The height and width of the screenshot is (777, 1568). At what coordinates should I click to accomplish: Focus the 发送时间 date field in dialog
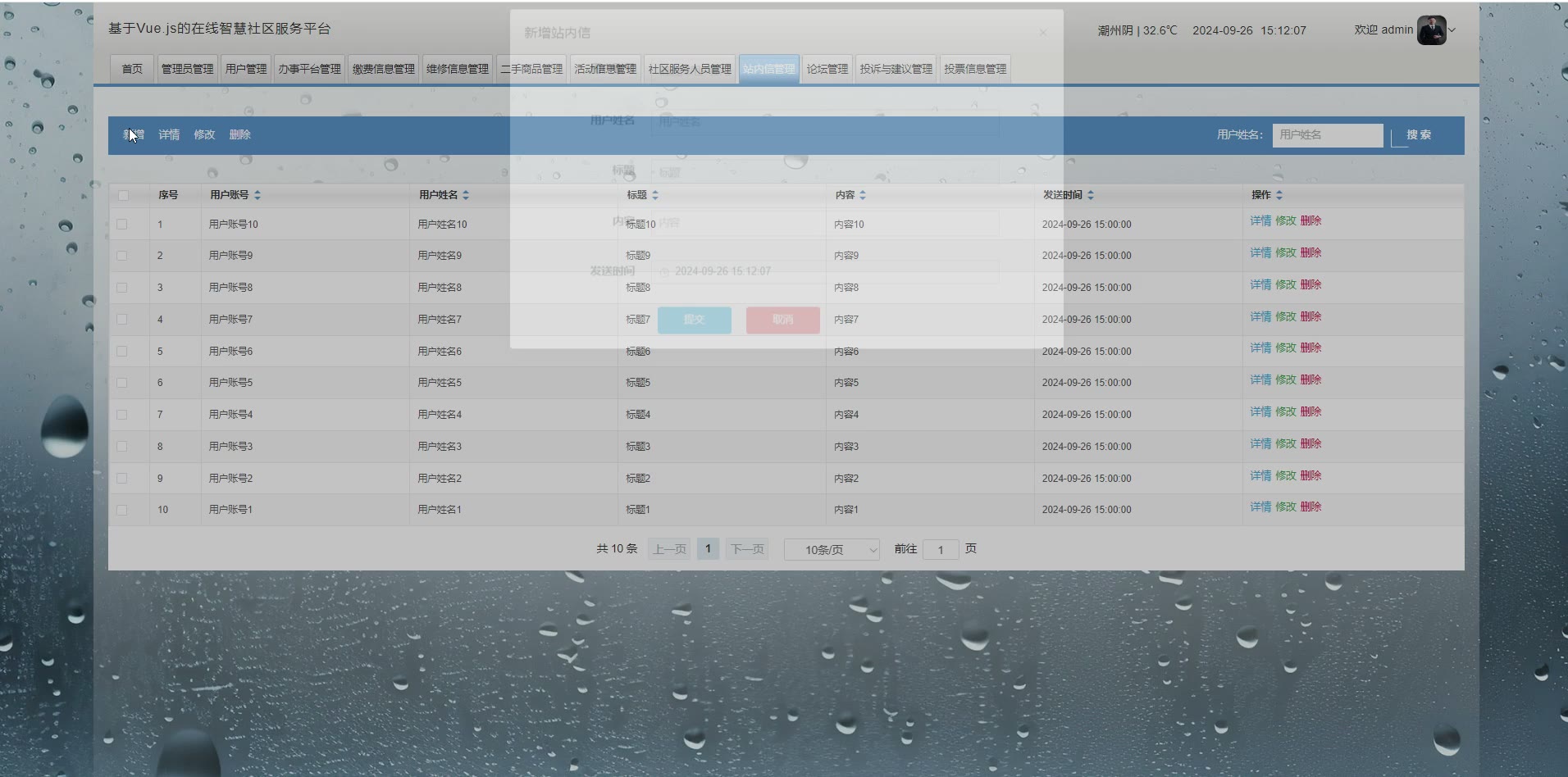coord(825,271)
